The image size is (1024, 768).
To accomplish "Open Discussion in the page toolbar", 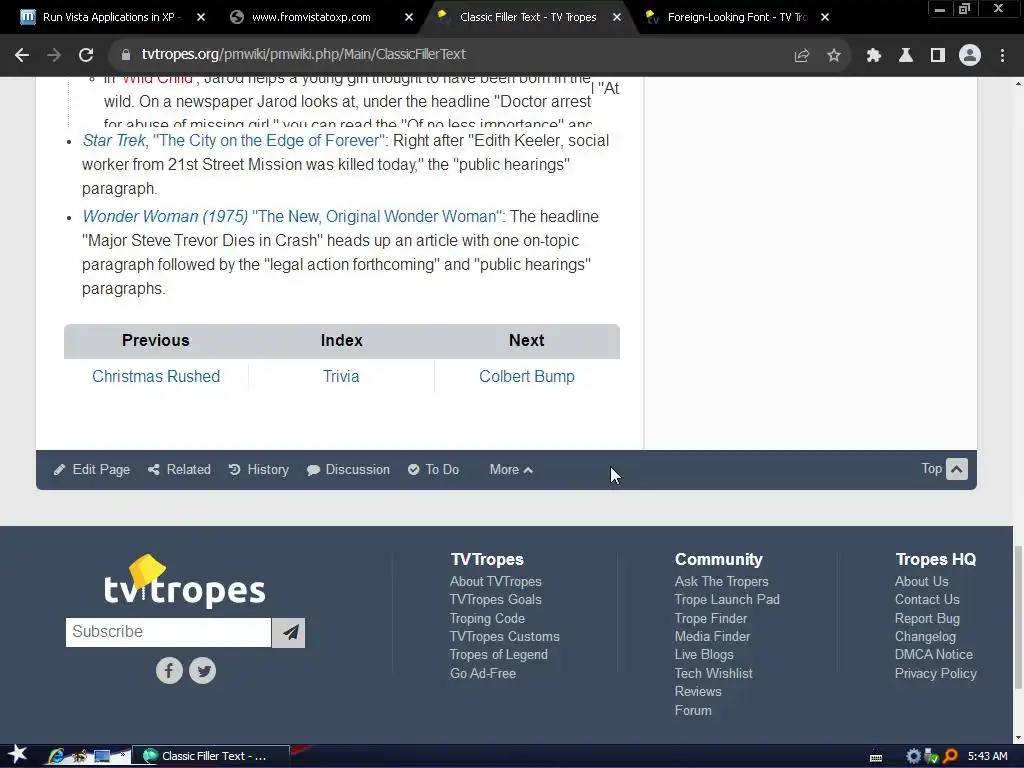I will [349, 470].
